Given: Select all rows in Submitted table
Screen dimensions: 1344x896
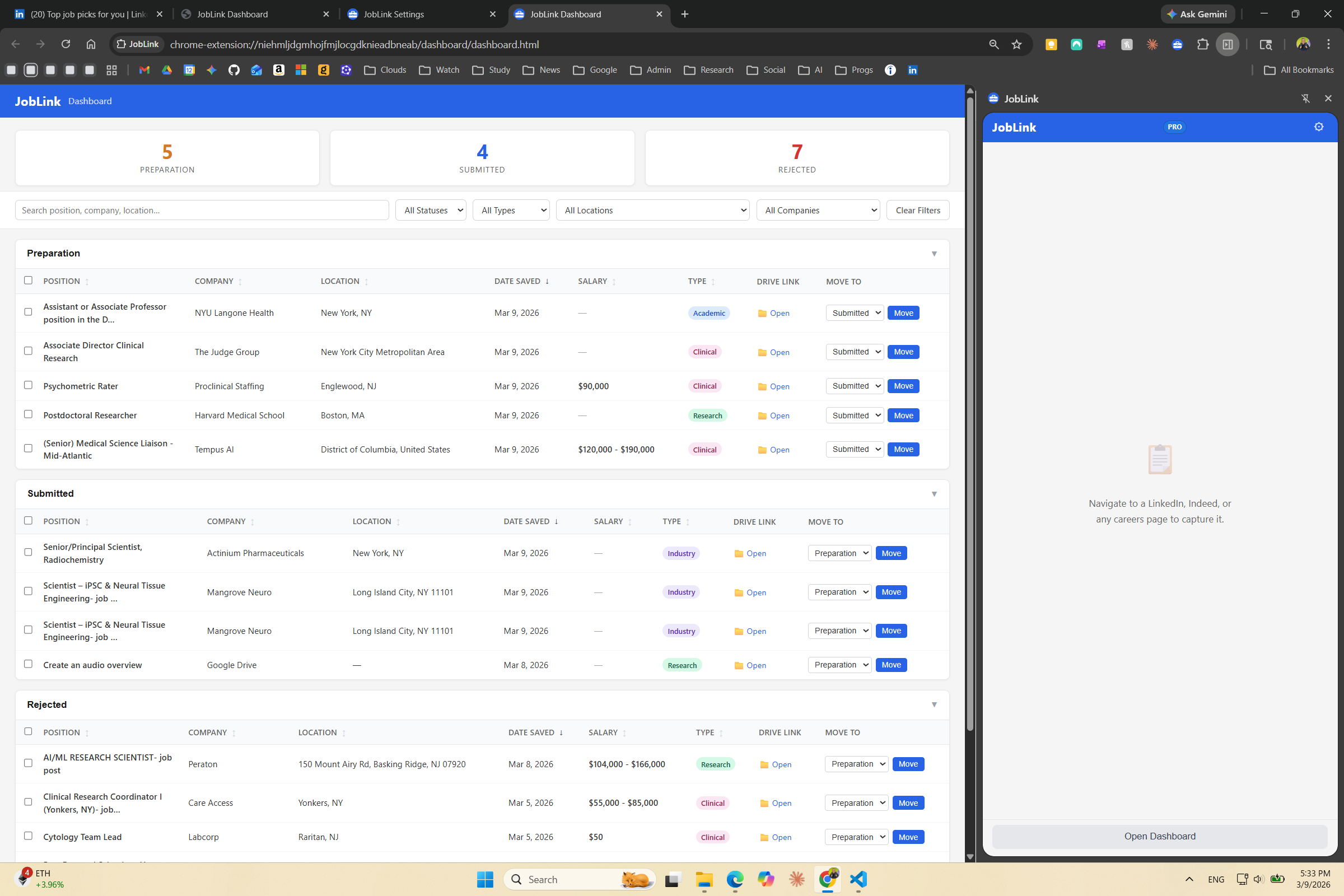Looking at the screenshot, I should coord(28,521).
